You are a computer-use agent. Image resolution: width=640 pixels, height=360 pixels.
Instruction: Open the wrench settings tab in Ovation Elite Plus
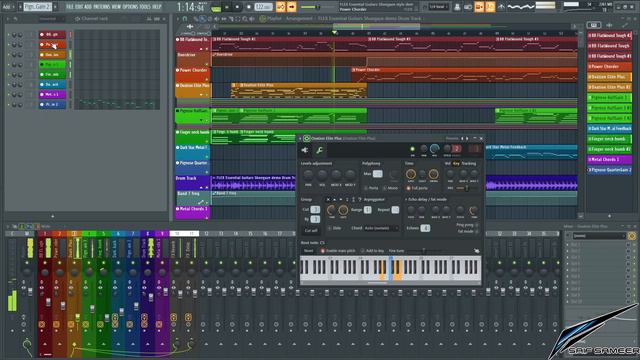(320, 150)
